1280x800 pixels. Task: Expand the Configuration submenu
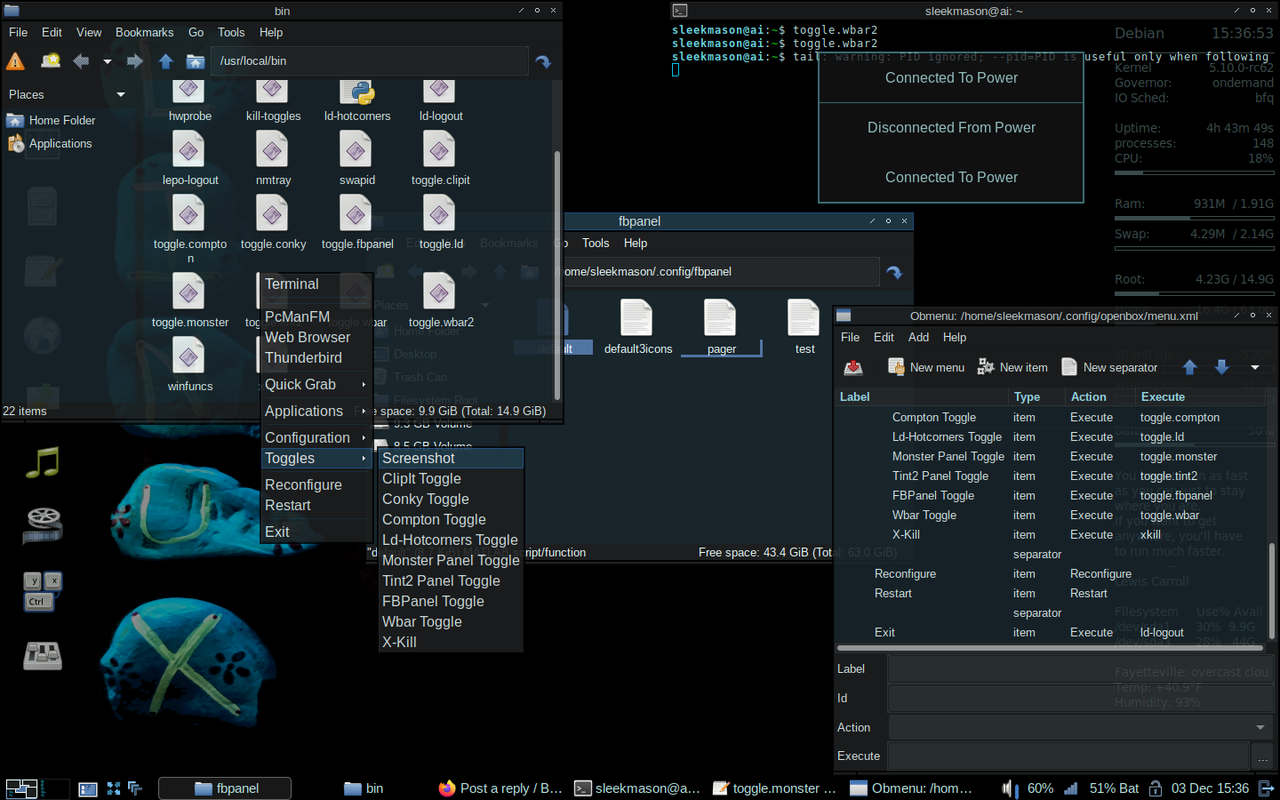click(316, 438)
